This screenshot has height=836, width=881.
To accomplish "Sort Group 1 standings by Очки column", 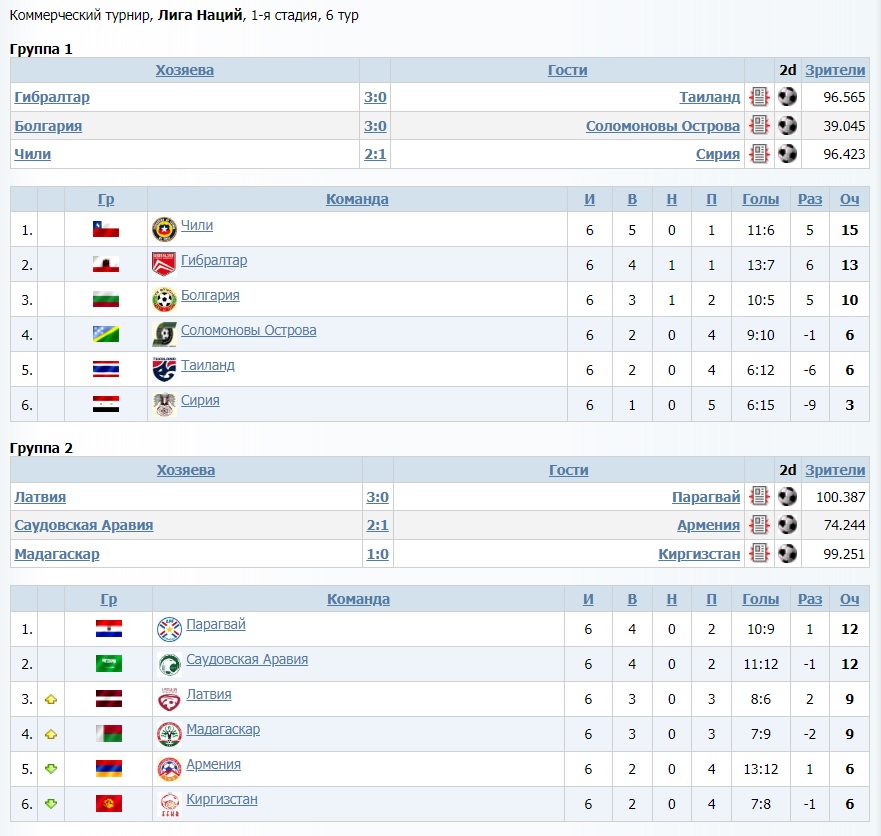I will [849, 199].
